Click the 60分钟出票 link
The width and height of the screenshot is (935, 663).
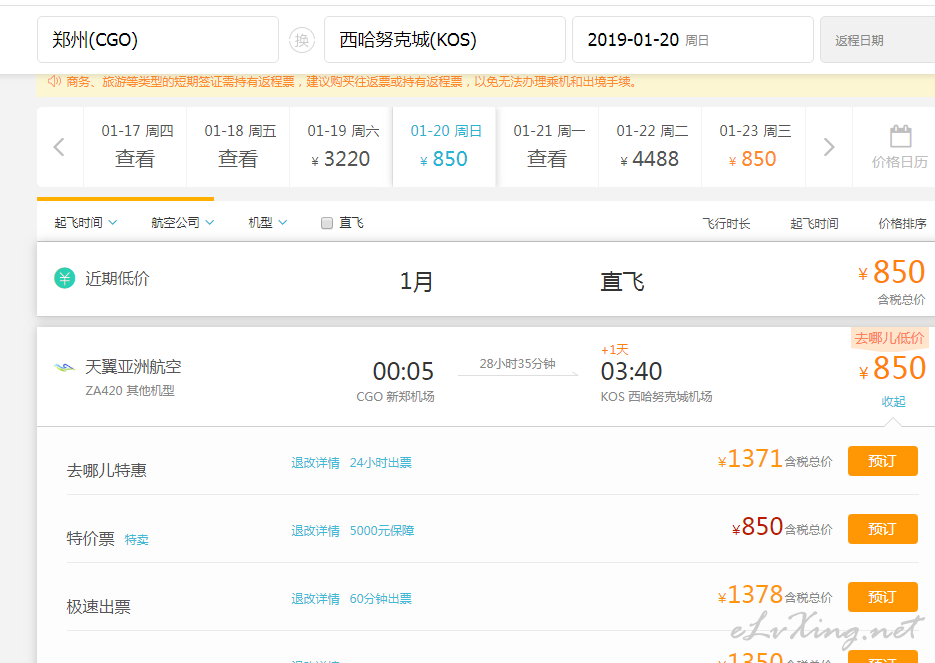(380, 599)
